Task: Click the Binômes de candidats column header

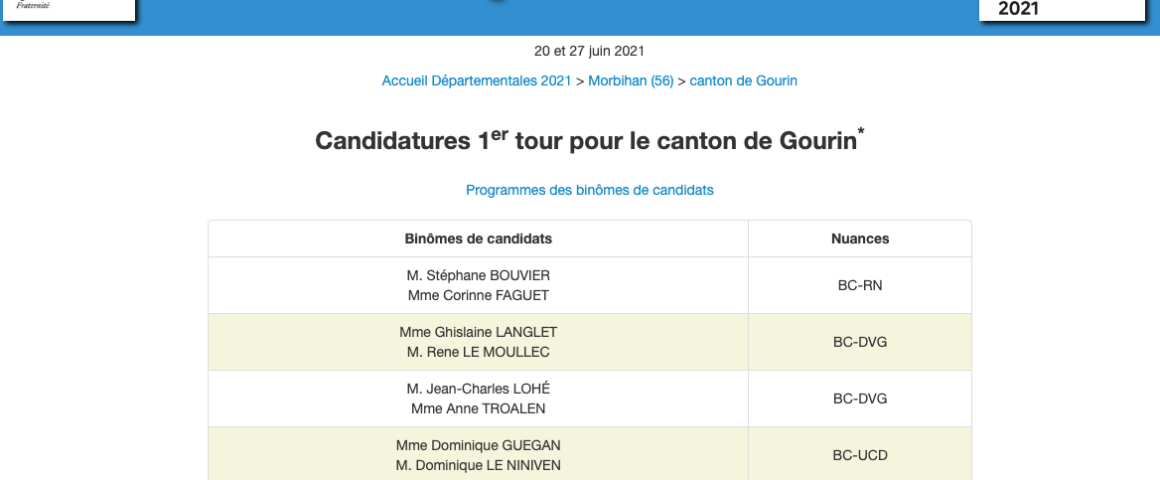Action: point(478,239)
